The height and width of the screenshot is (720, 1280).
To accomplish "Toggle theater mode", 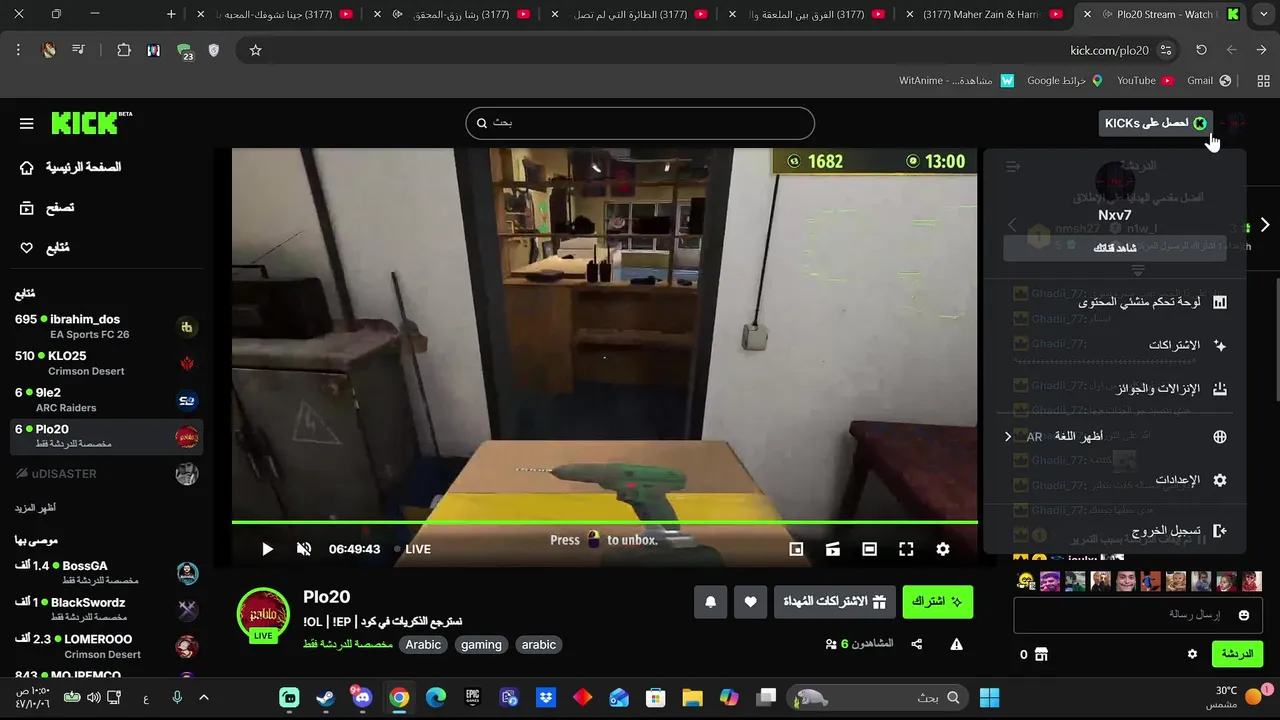I will [870, 549].
